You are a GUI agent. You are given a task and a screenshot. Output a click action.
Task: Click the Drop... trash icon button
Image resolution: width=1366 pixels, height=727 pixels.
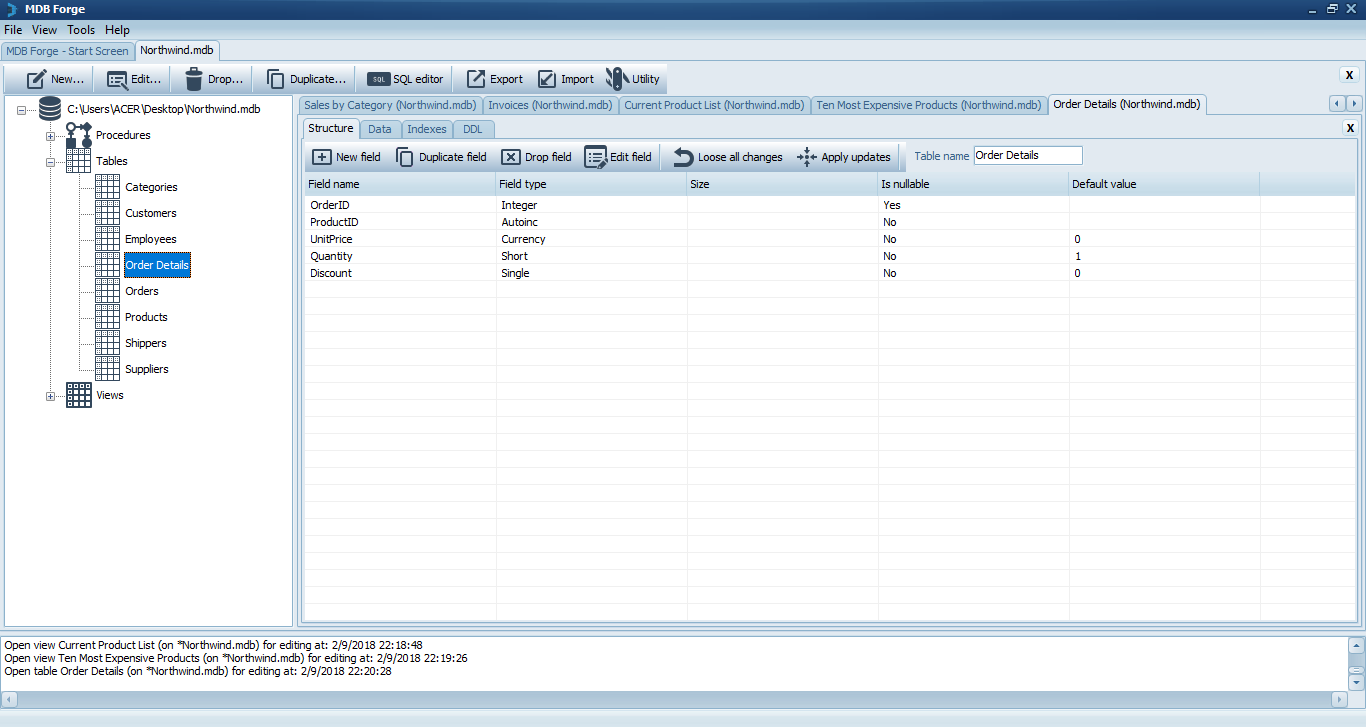pos(213,79)
